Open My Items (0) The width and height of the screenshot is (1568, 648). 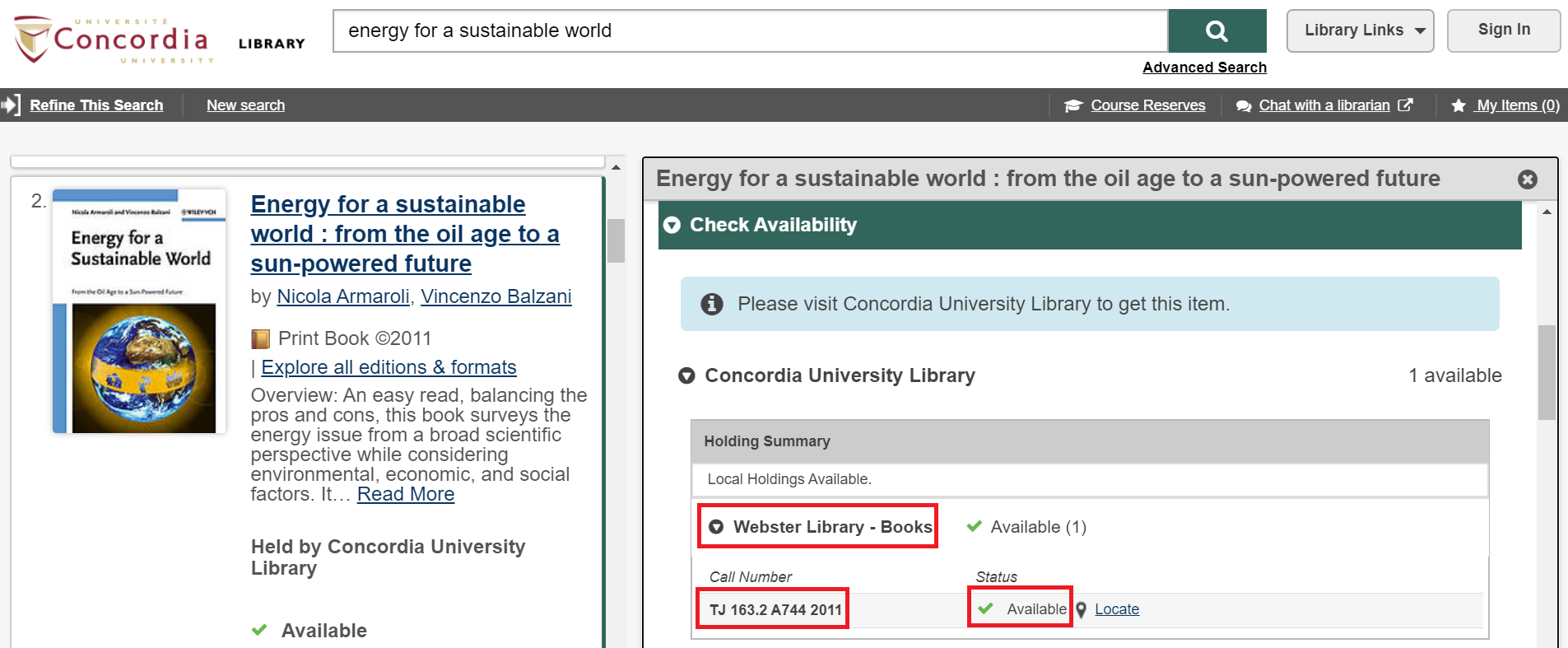click(x=1517, y=105)
